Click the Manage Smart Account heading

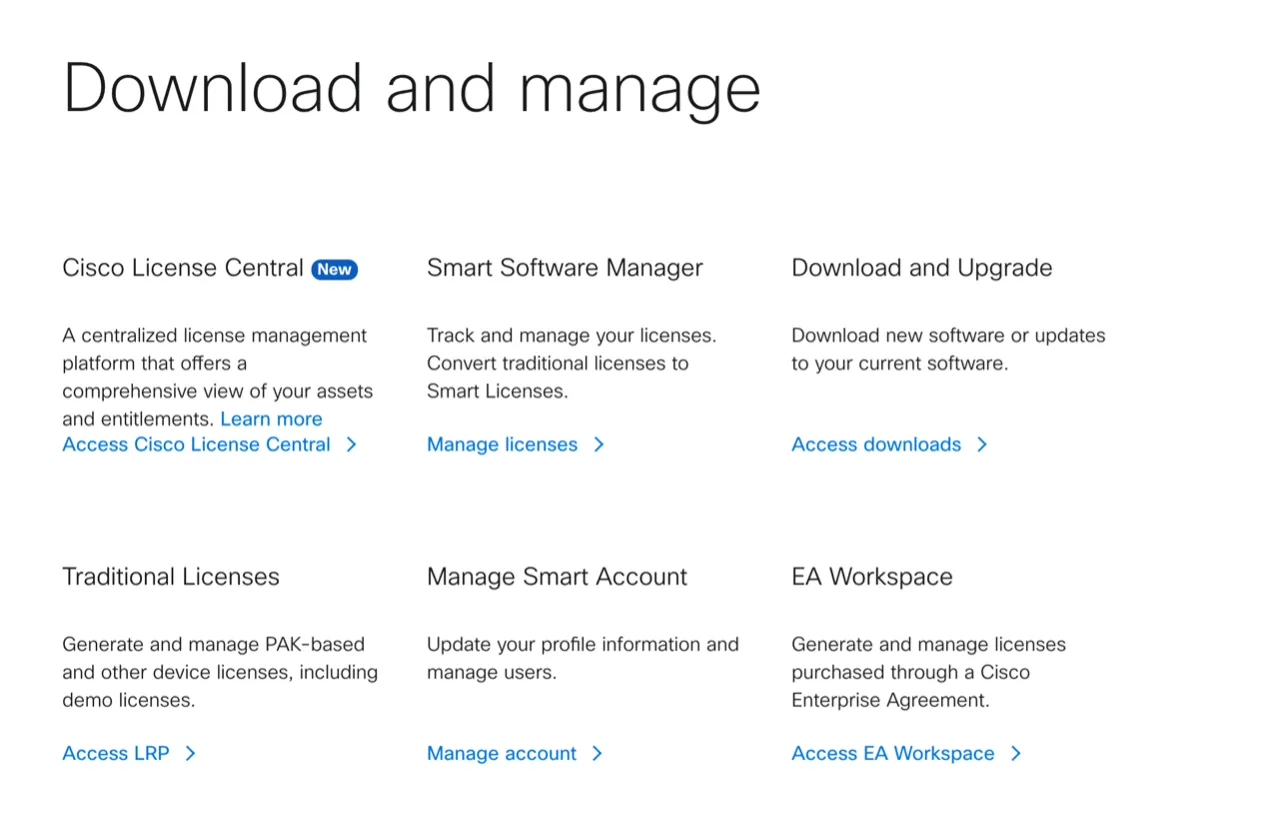557,577
